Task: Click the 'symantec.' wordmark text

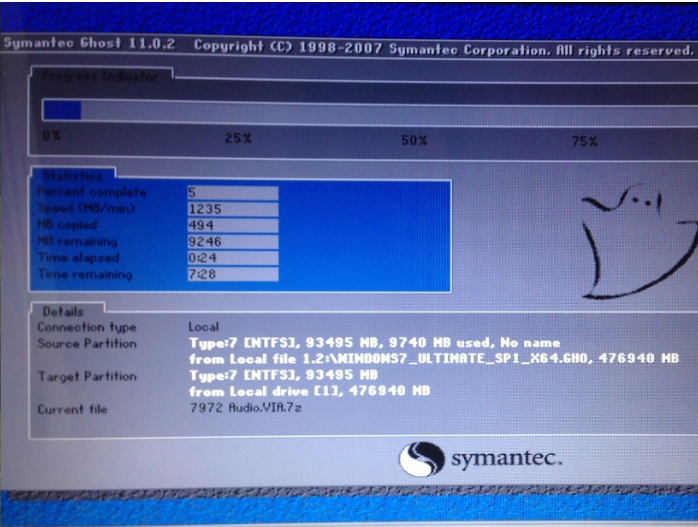Action: [x=507, y=458]
